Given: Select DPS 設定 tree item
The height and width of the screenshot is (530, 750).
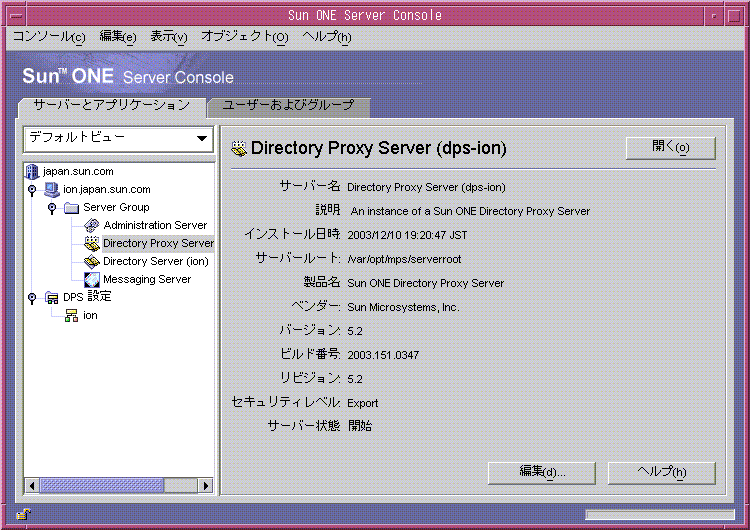Looking at the screenshot, I should [87, 297].
